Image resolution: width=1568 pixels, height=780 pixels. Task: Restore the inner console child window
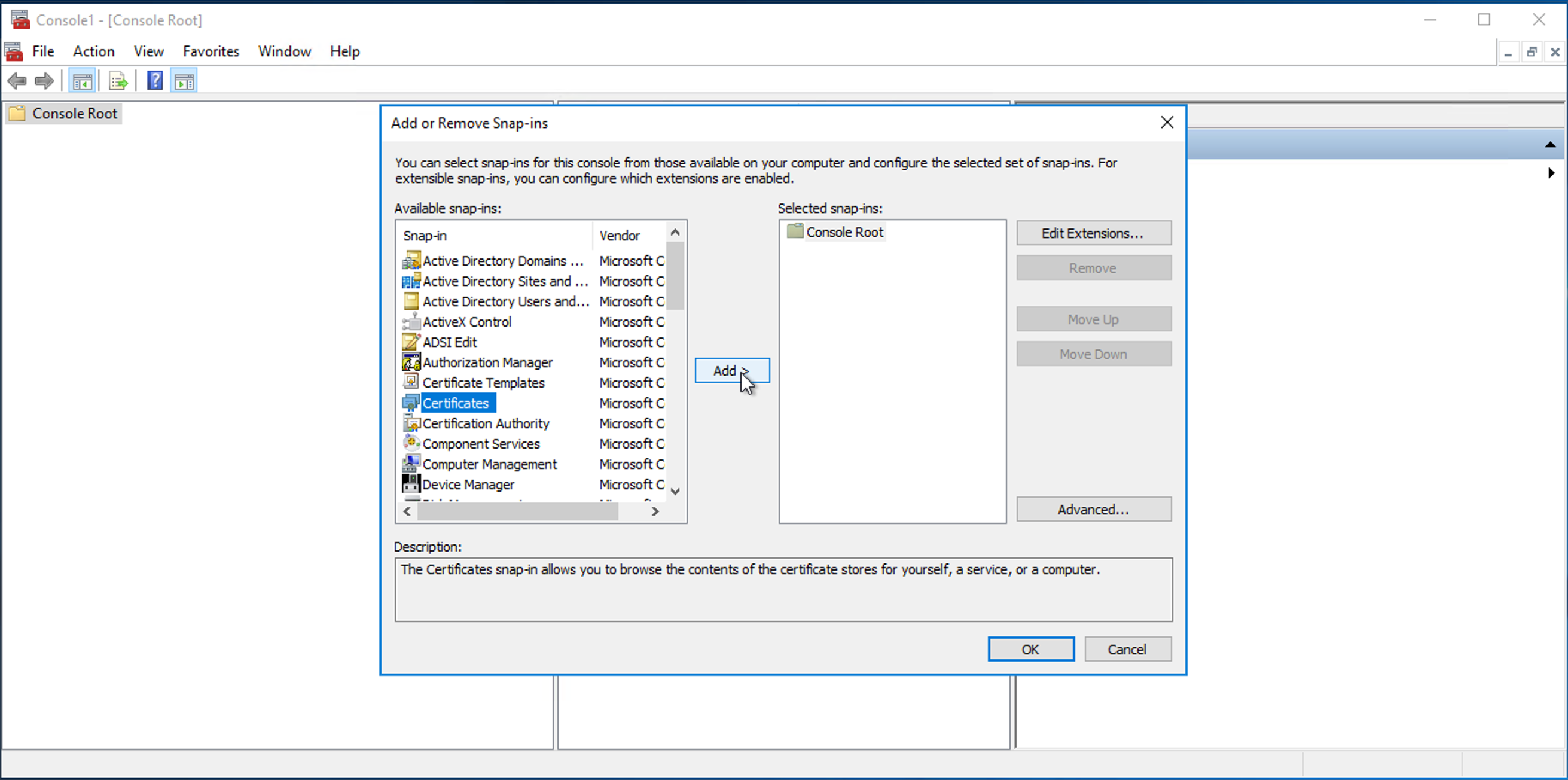[1532, 52]
